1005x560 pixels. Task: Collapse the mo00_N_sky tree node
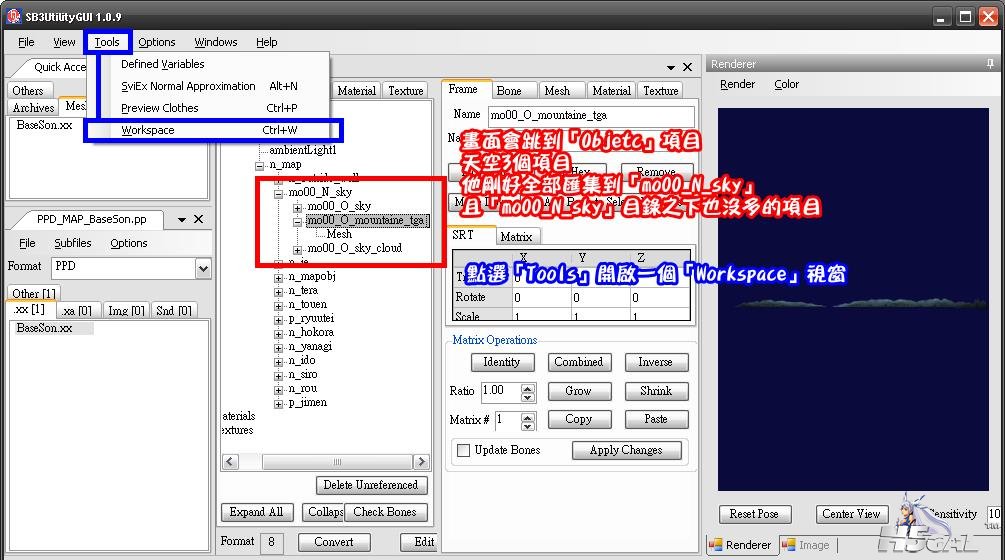click(279, 193)
